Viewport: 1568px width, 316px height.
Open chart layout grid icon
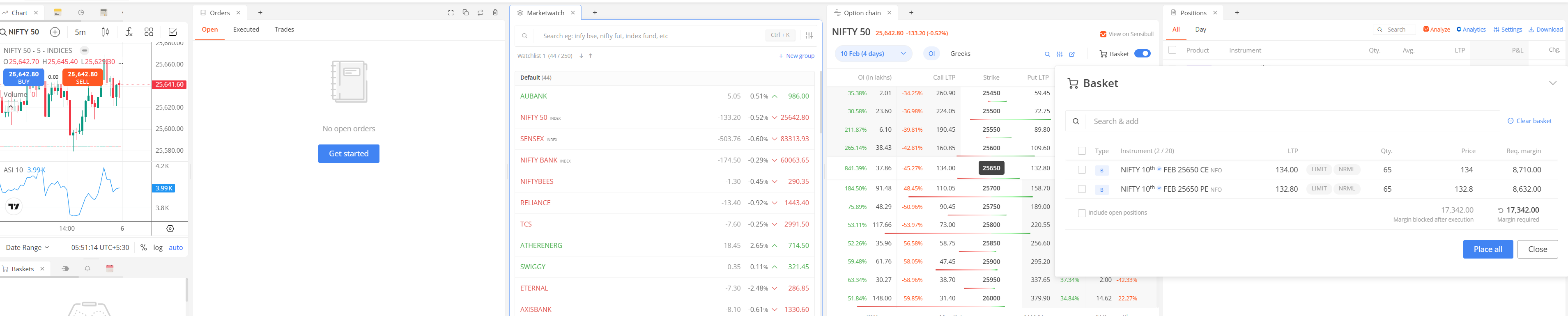[x=149, y=32]
